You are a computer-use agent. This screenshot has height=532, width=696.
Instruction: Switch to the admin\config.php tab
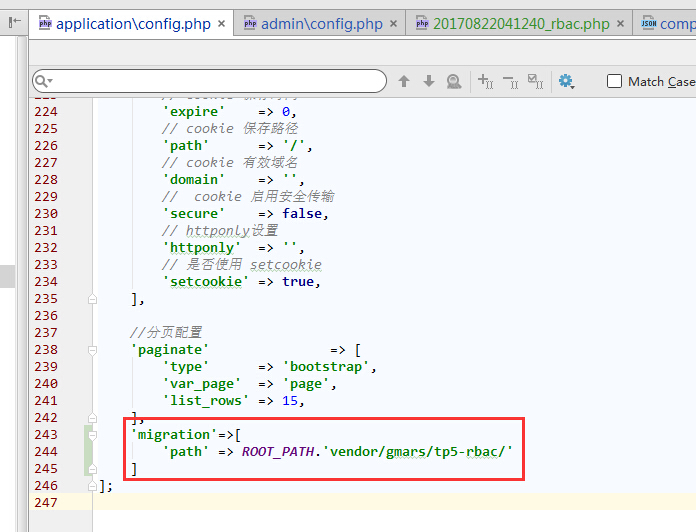tap(319, 23)
